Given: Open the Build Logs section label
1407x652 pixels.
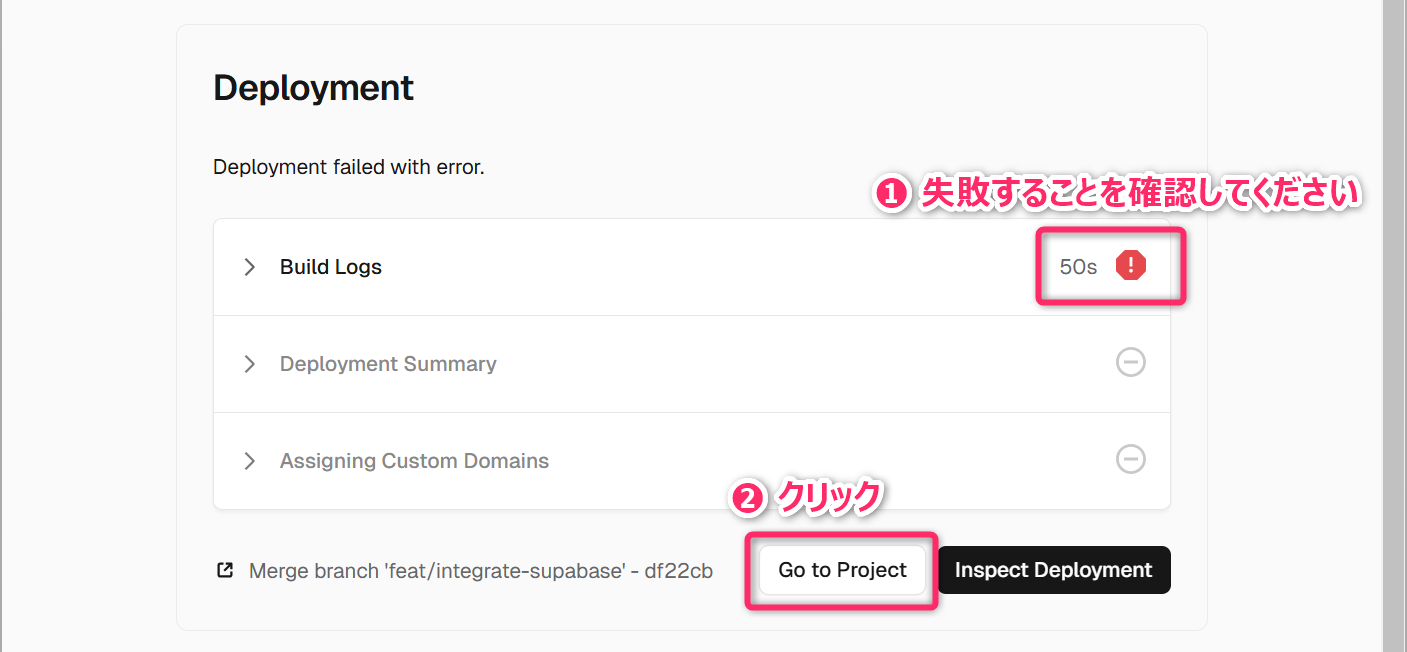Looking at the screenshot, I should click(331, 267).
